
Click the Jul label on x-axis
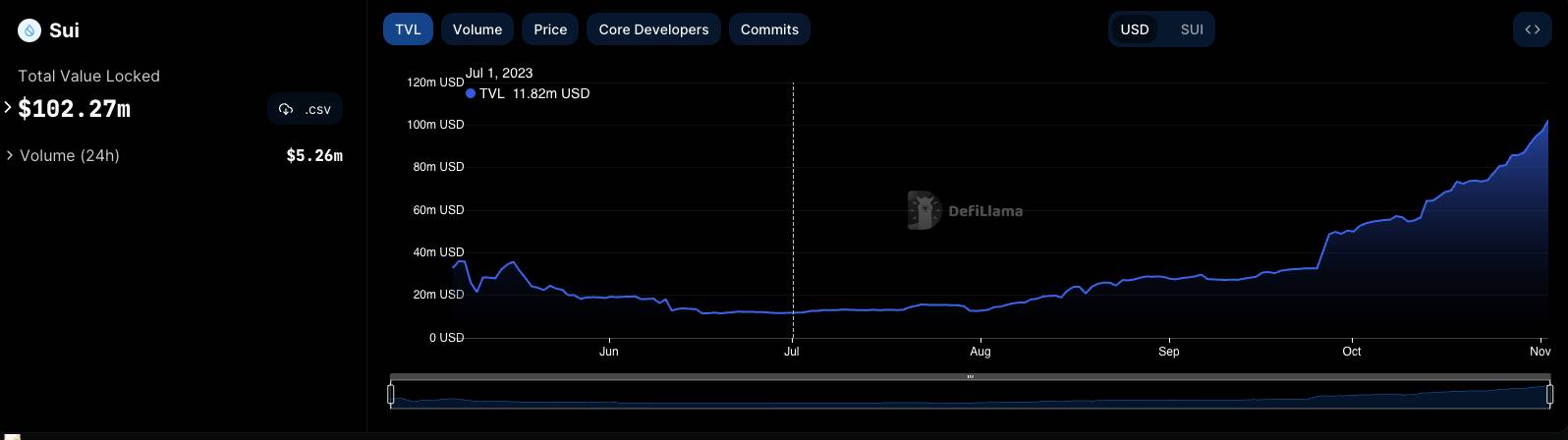[791, 352]
